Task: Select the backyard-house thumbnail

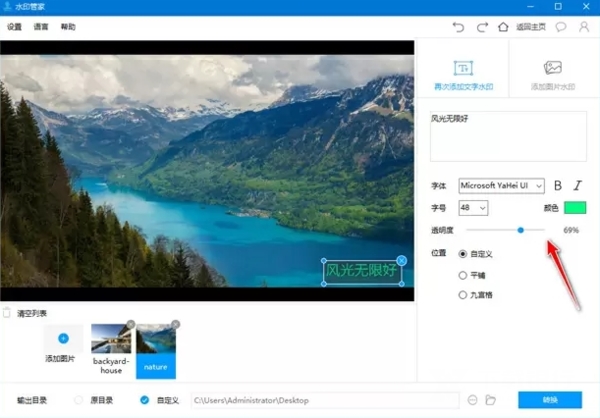Action: 111,342
